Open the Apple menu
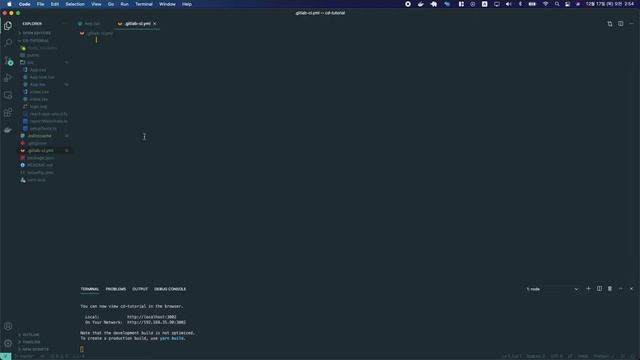Viewport: 640px width, 360px height. (x=9, y=4)
